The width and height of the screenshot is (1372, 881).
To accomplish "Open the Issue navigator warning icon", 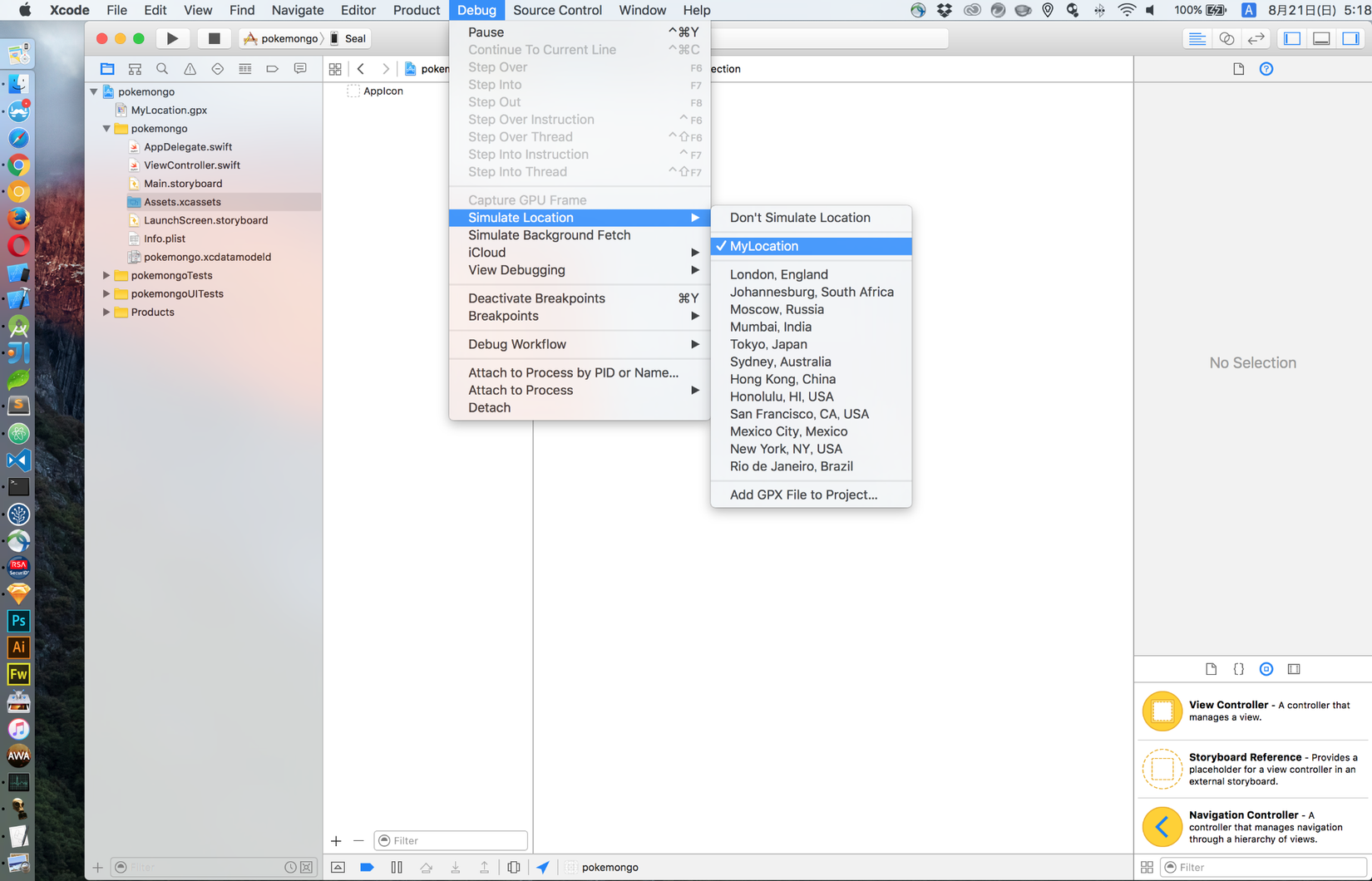I will (x=190, y=69).
